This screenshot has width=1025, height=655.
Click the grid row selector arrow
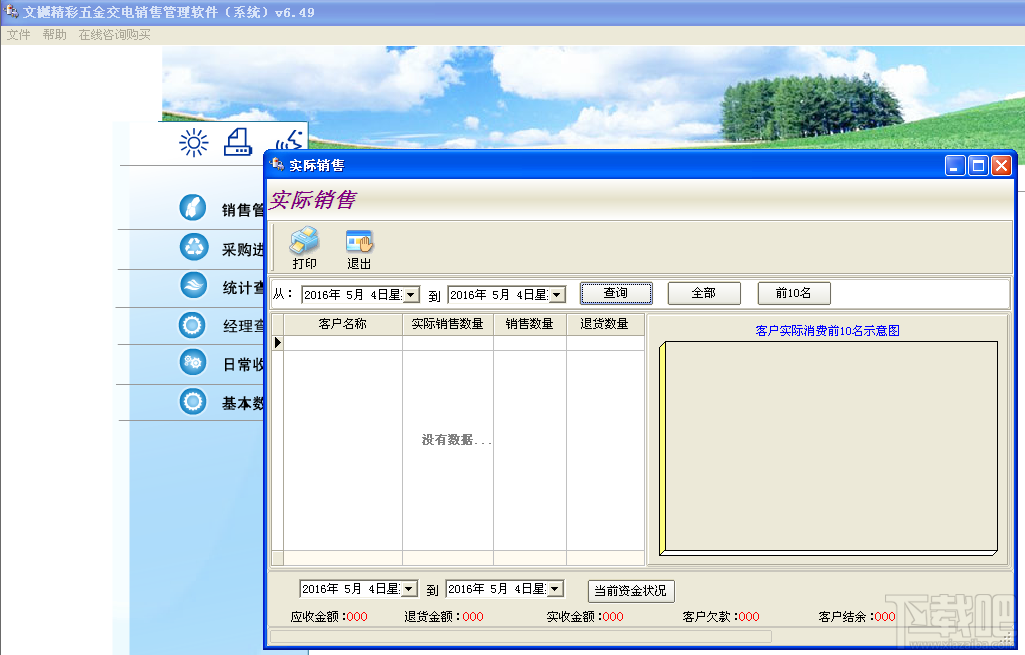pos(277,343)
